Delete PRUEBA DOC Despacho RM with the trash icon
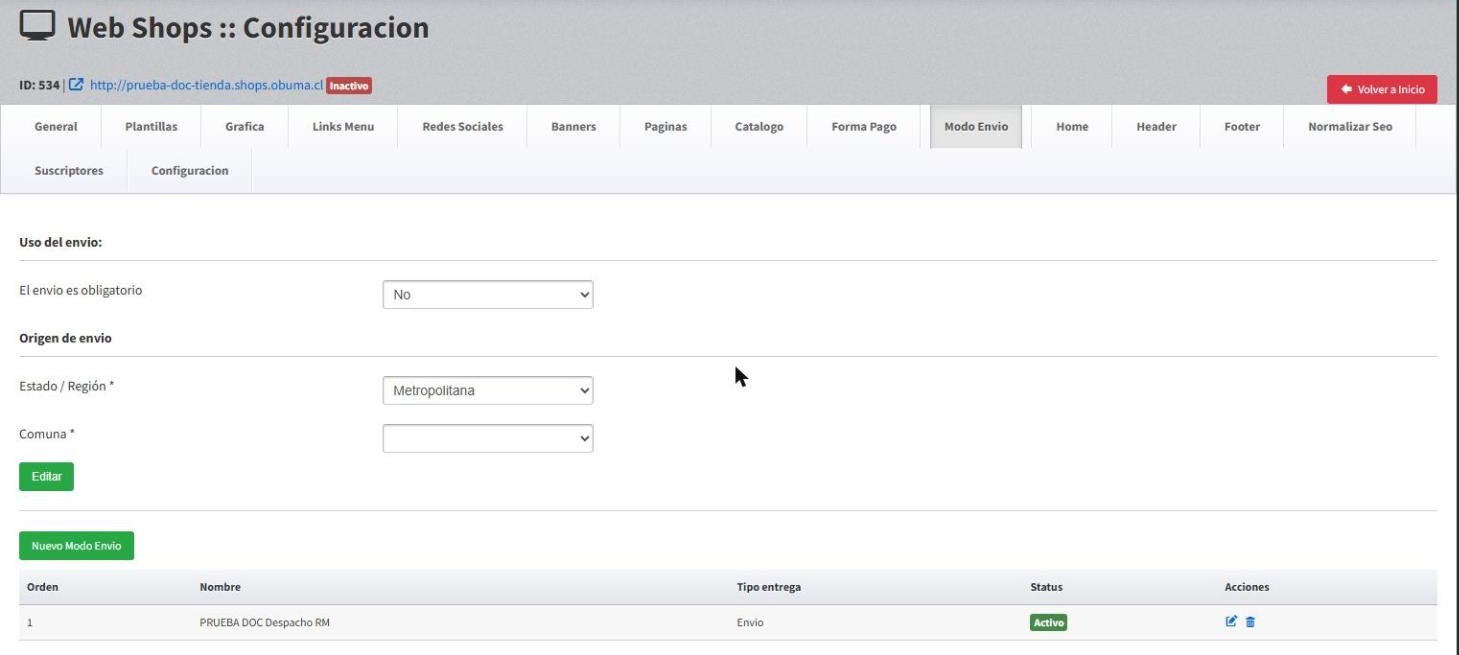Viewport: 1459px width, 655px height. pyautogui.click(x=1250, y=622)
